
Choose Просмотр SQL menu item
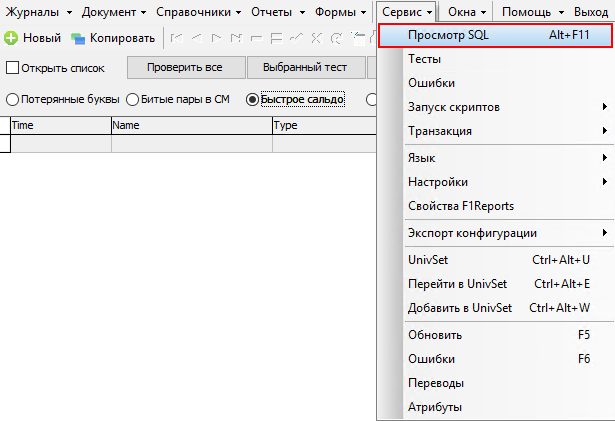495,35
